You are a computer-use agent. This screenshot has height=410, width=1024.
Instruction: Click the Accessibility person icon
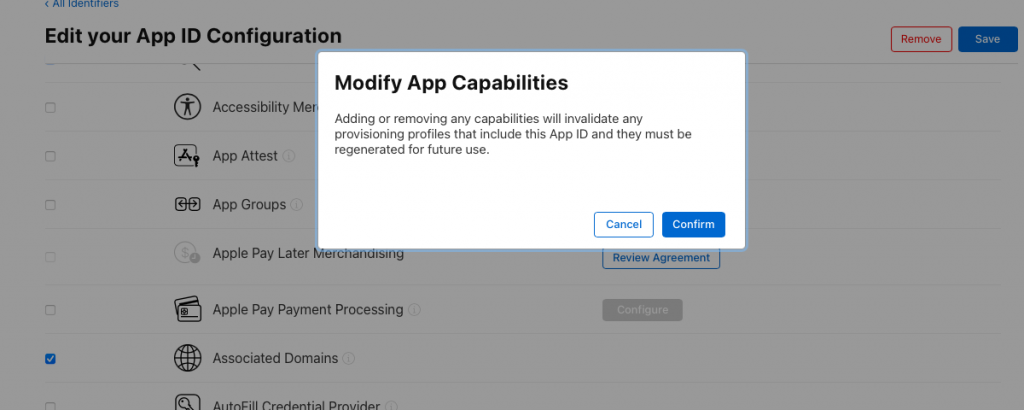tap(187, 107)
